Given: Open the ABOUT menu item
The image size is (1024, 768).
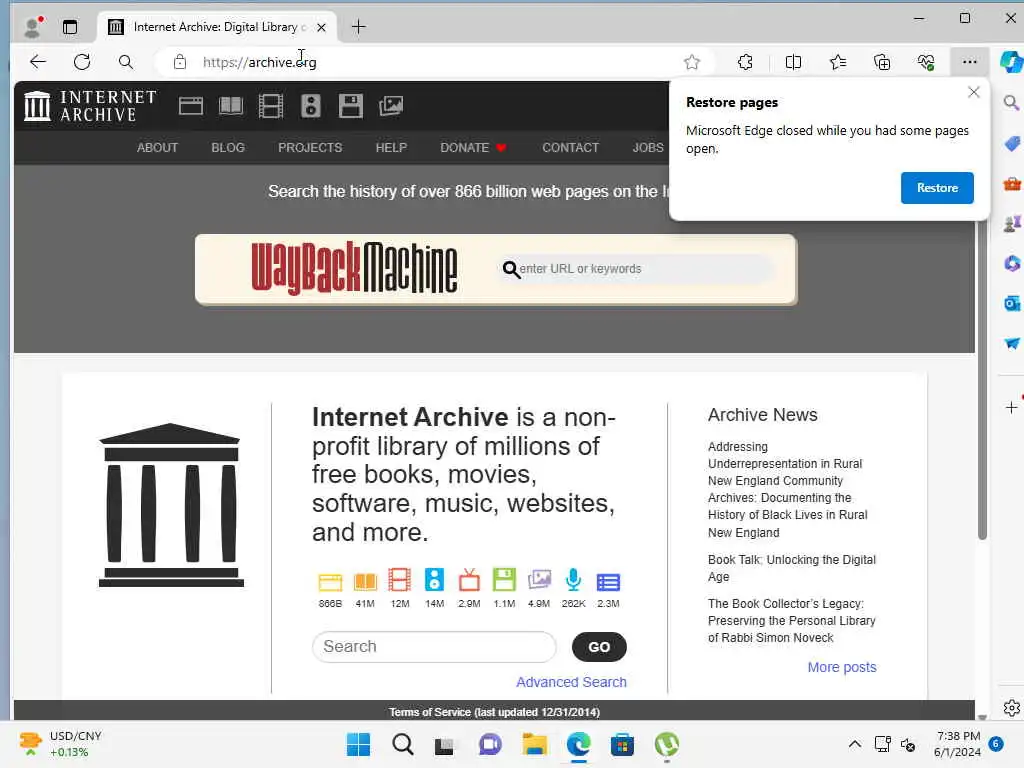Looking at the screenshot, I should [157, 148].
